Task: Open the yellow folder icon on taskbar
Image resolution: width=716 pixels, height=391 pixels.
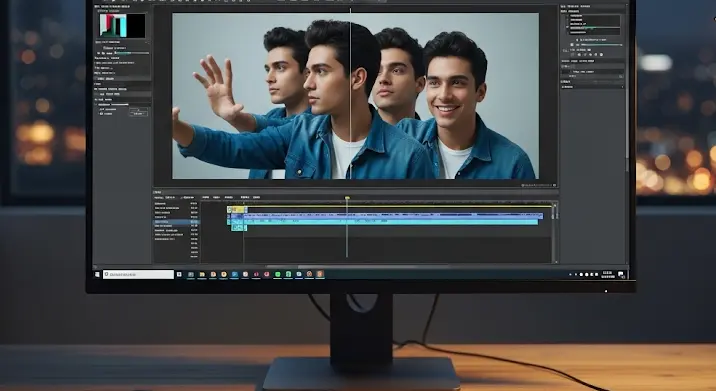Action: (201, 275)
